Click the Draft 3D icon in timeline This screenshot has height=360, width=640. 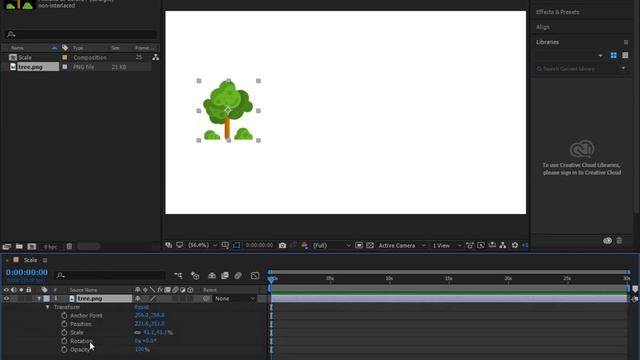[x=195, y=276]
